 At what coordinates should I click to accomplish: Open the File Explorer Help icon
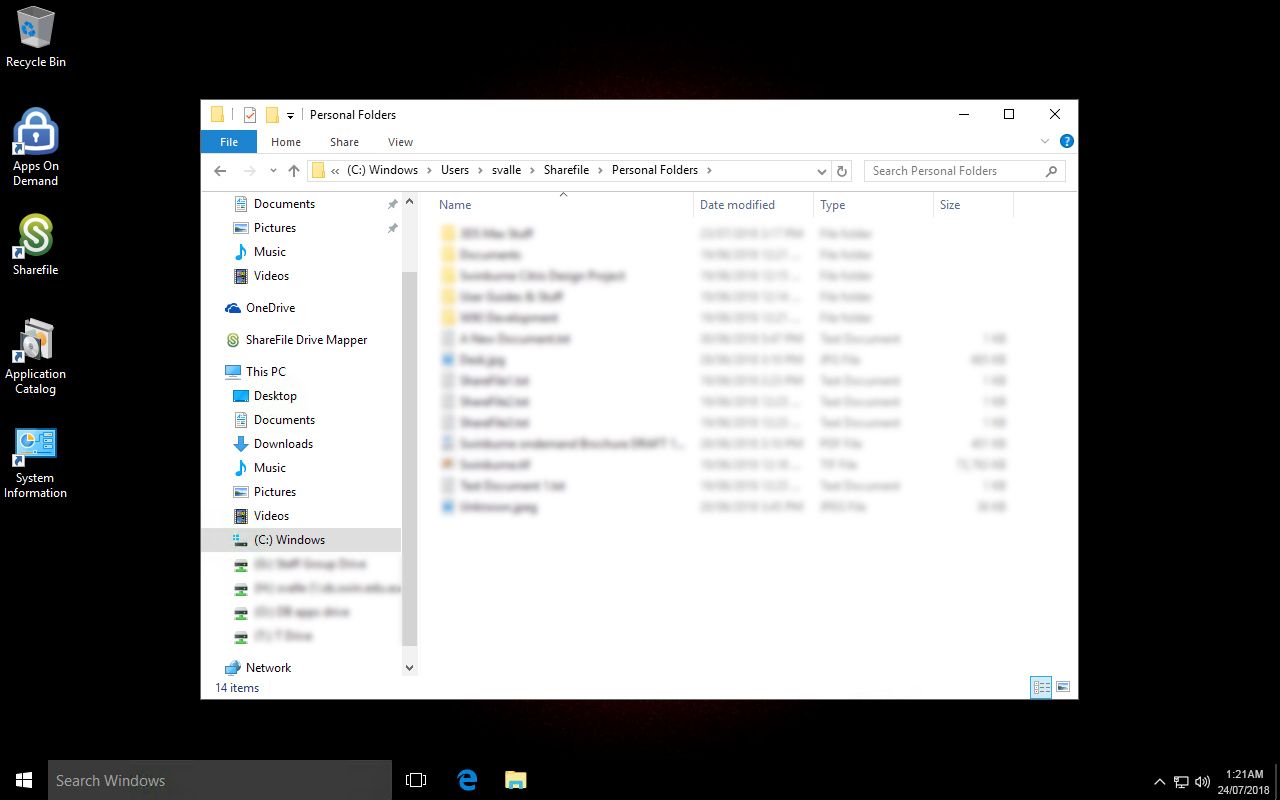pyautogui.click(x=1066, y=142)
